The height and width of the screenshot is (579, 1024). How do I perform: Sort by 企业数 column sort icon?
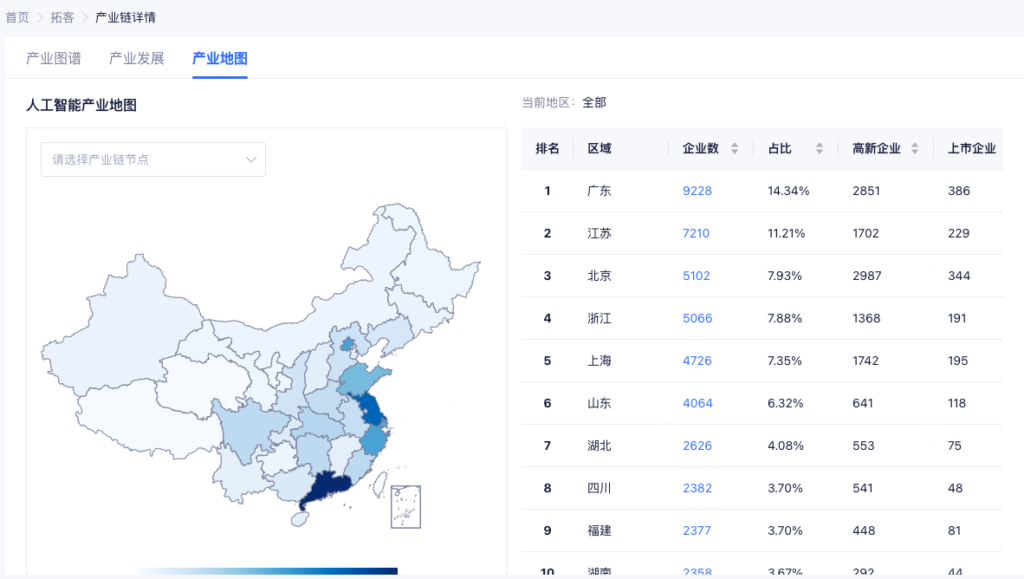[x=734, y=149]
